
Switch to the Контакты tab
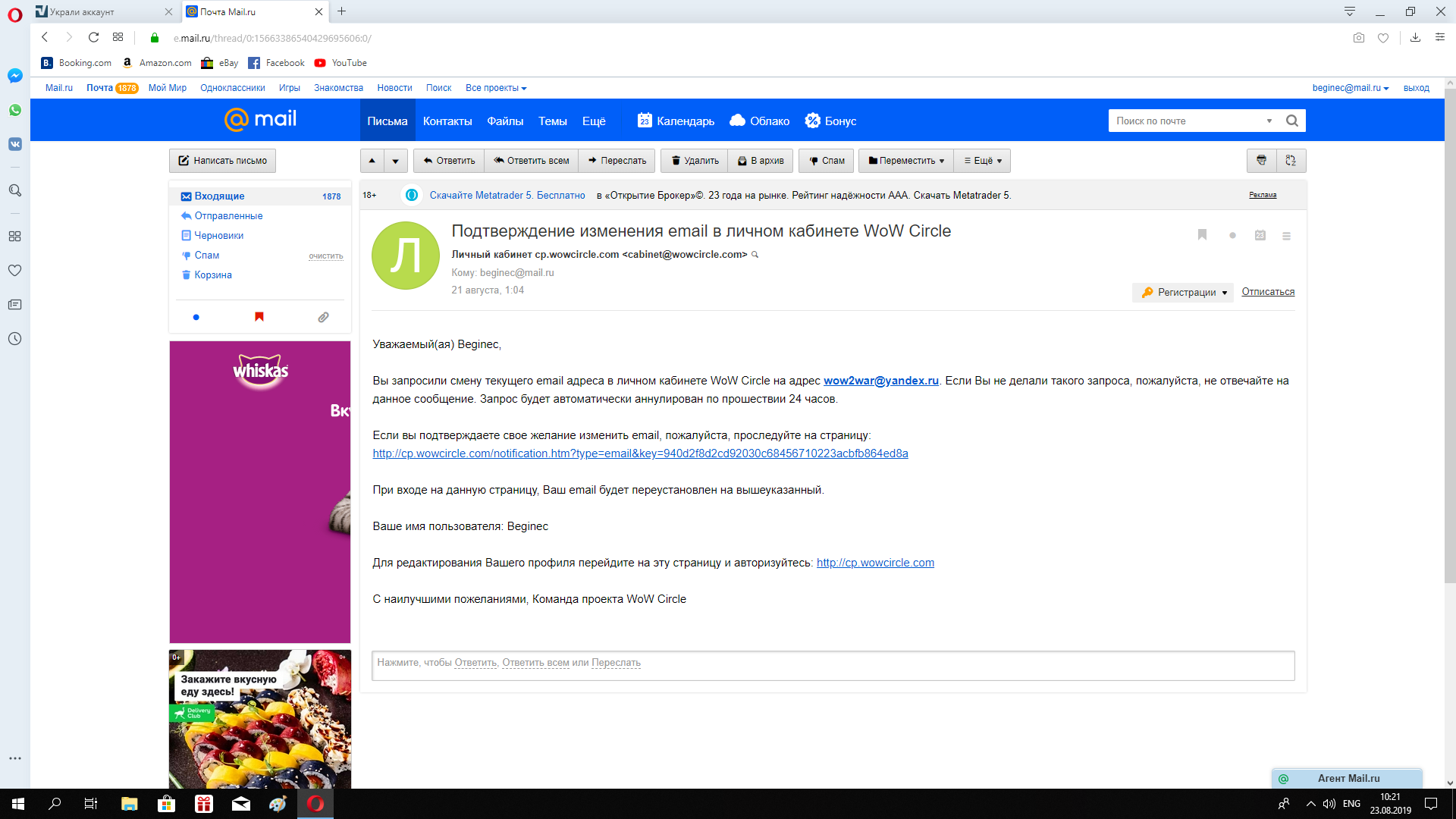[x=447, y=121]
